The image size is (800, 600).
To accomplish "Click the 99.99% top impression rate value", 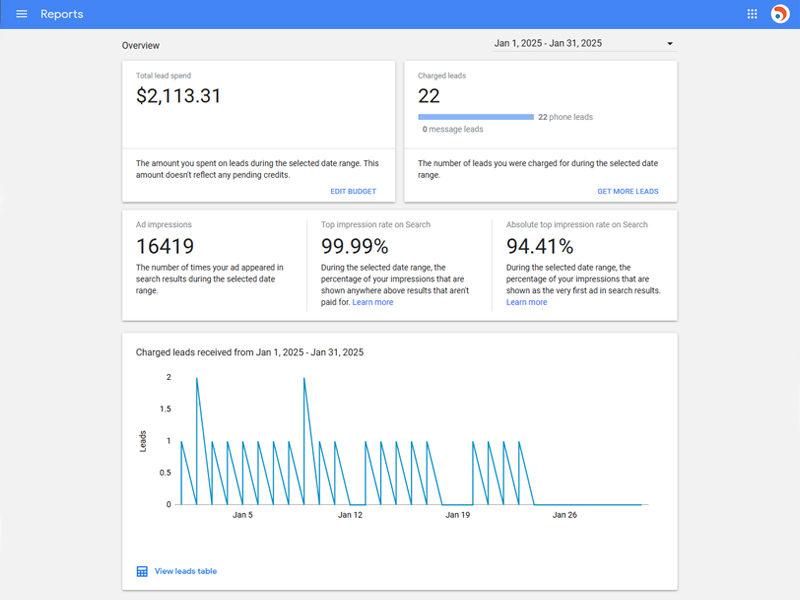I will pos(354,246).
